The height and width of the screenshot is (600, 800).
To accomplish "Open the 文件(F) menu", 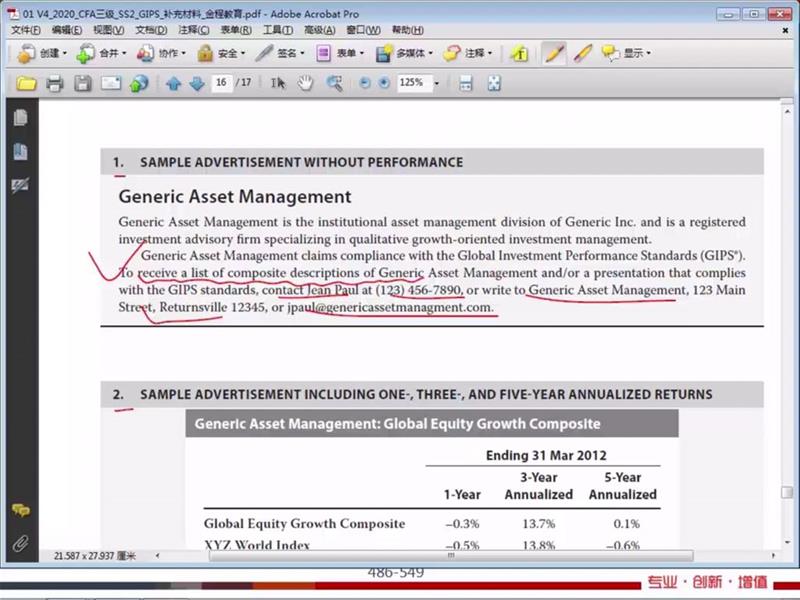I will point(24,30).
